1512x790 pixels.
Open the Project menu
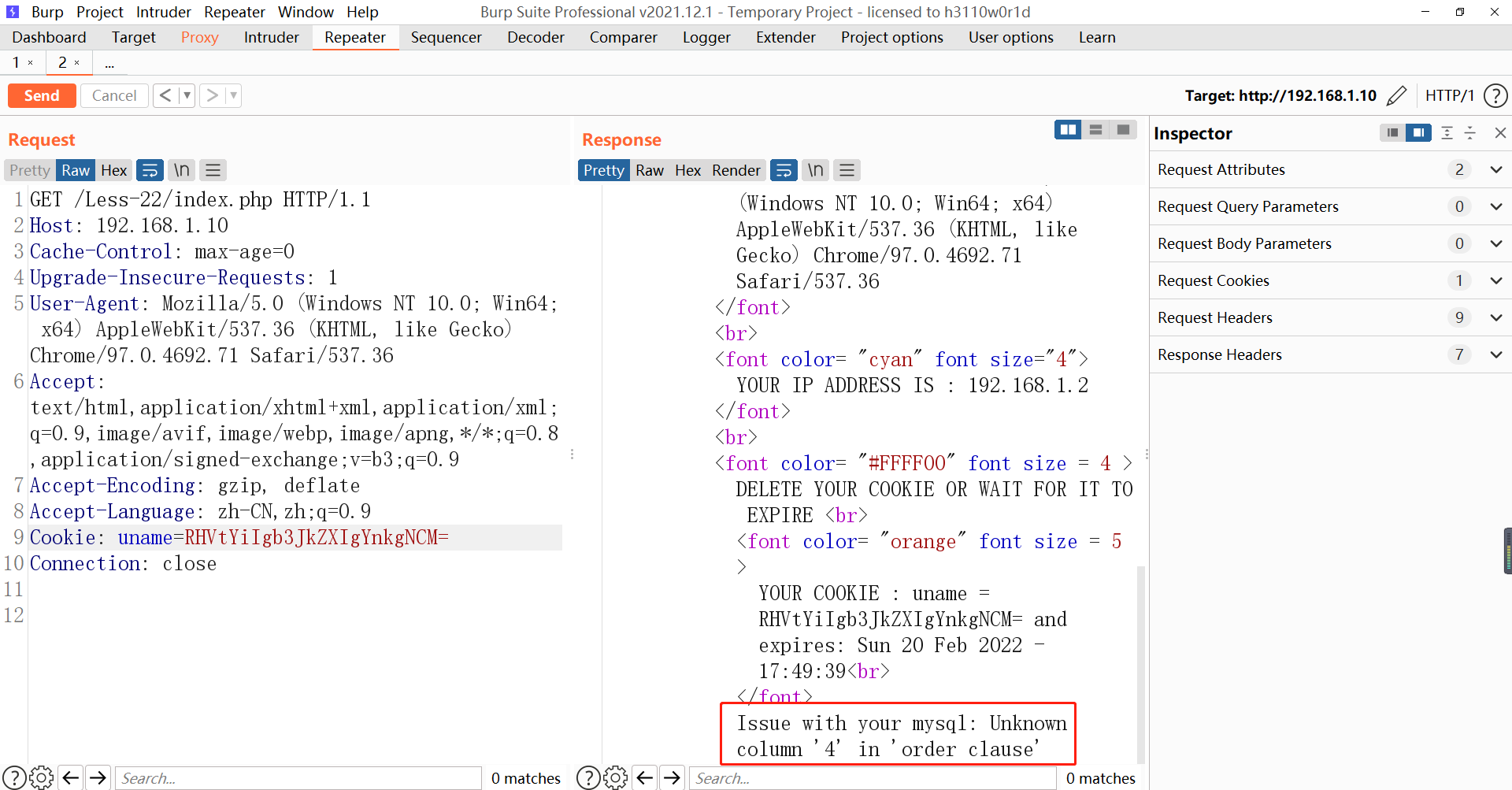[99, 12]
